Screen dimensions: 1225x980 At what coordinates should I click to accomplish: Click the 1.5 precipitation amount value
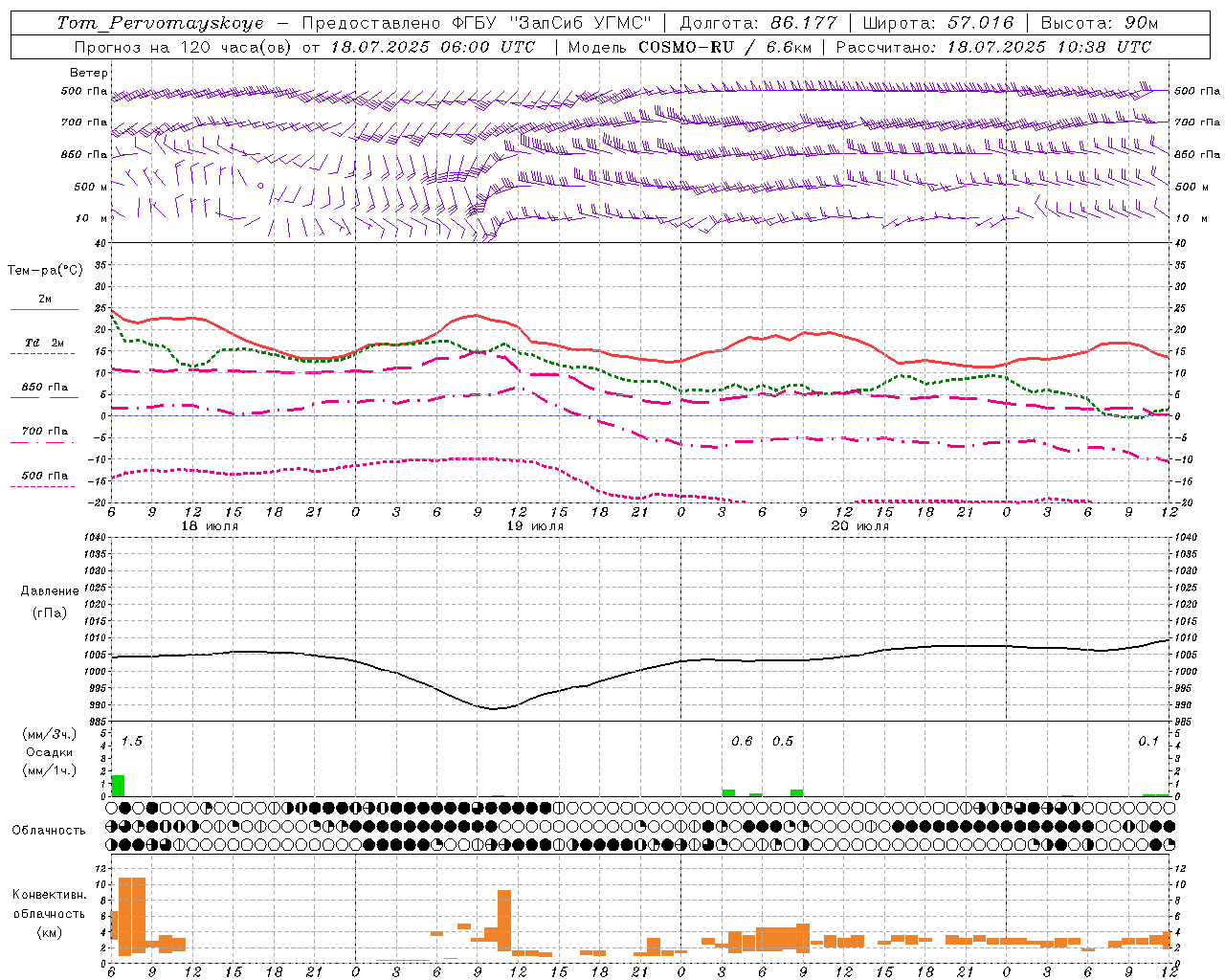(x=131, y=742)
